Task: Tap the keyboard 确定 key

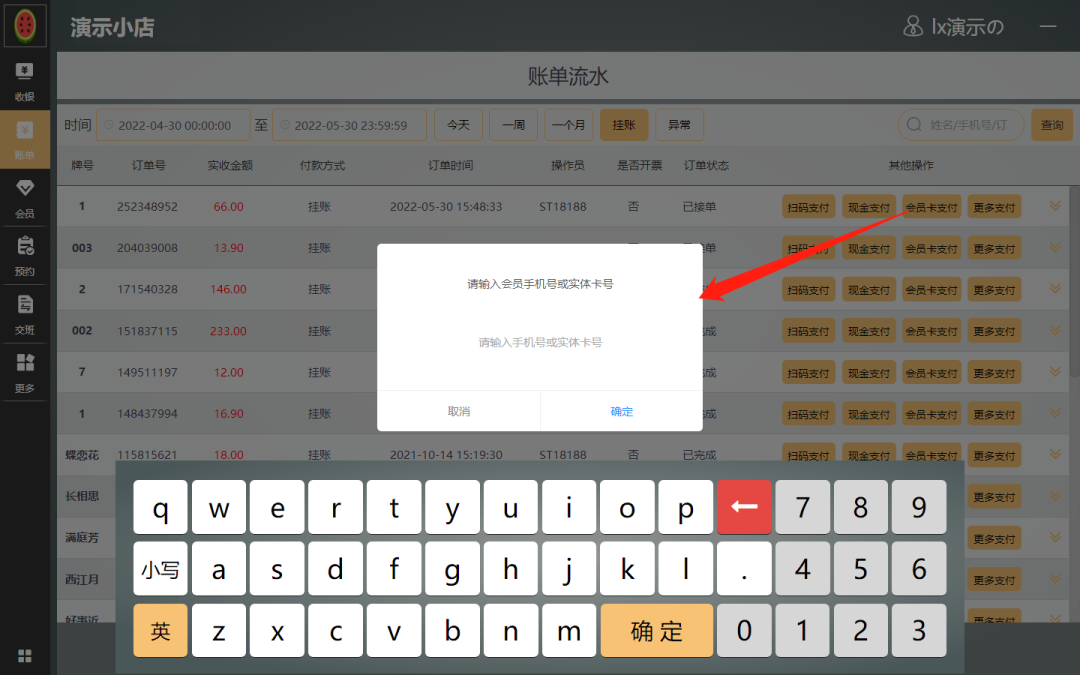Action: 656,630
